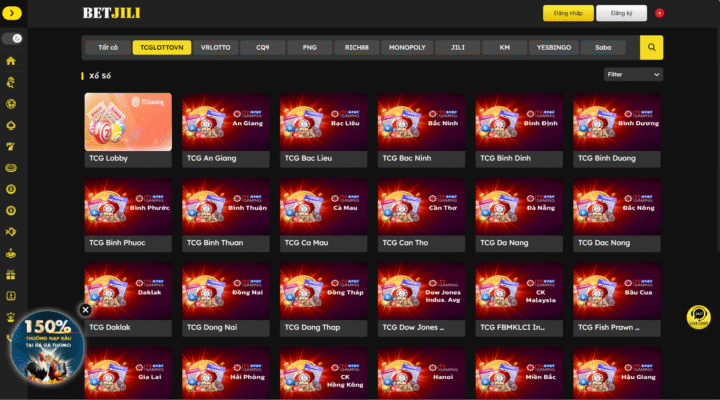Screen dimensions: 720x400
Task: Open the TCG Daklak lottery card
Action: 128,299
